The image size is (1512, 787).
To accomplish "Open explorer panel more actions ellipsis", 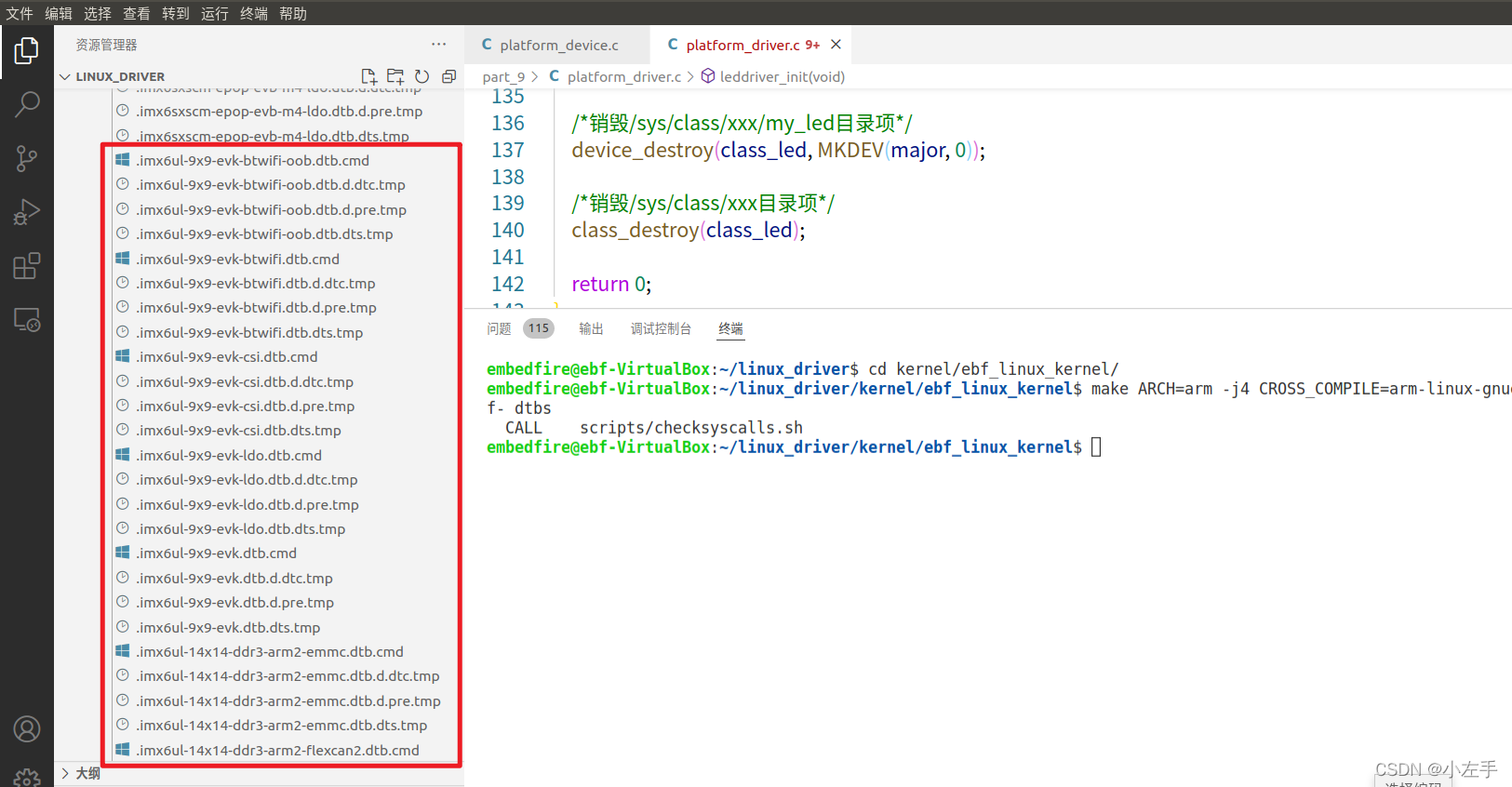I will (439, 44).
